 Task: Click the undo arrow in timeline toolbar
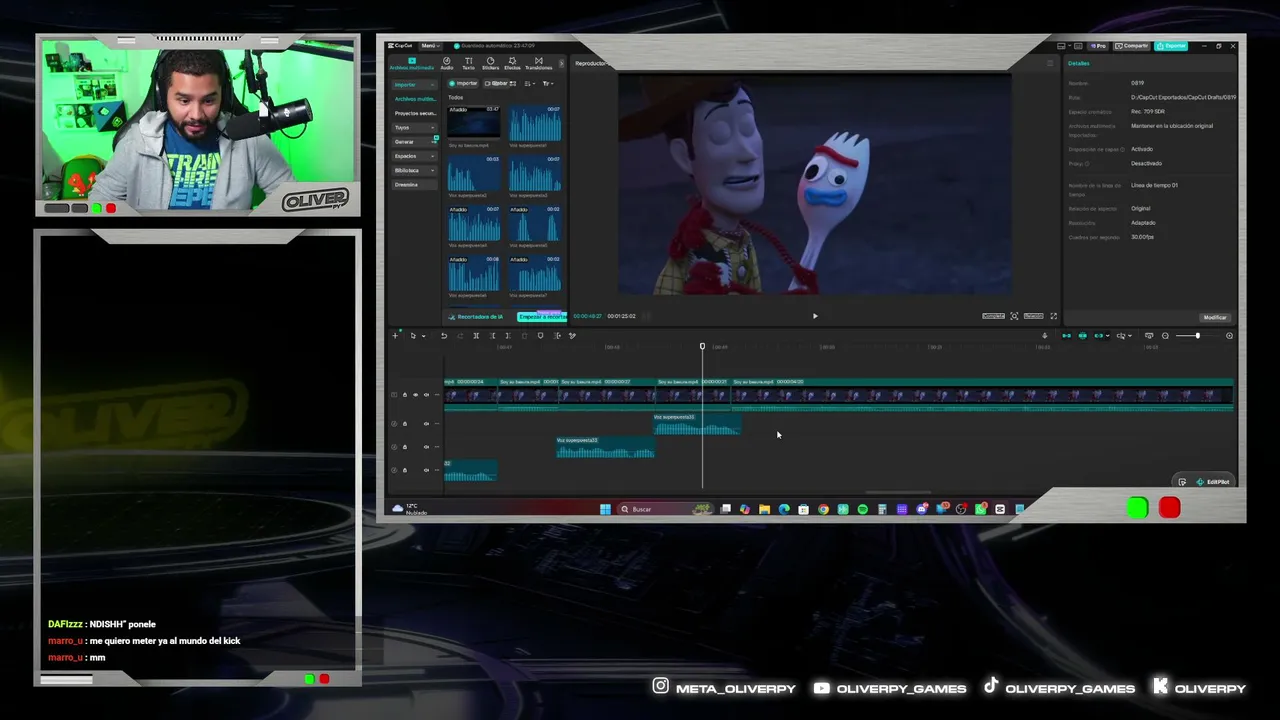pyautogui.click(x=444, y=336)
